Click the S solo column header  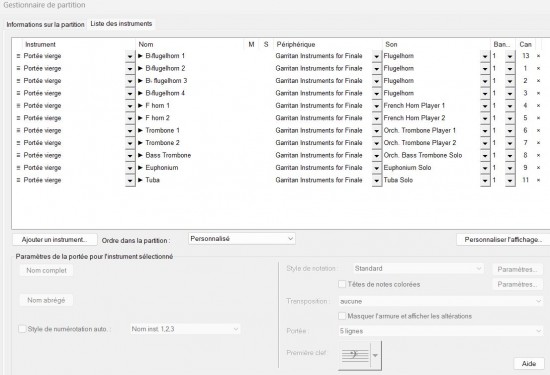[266, 44]
